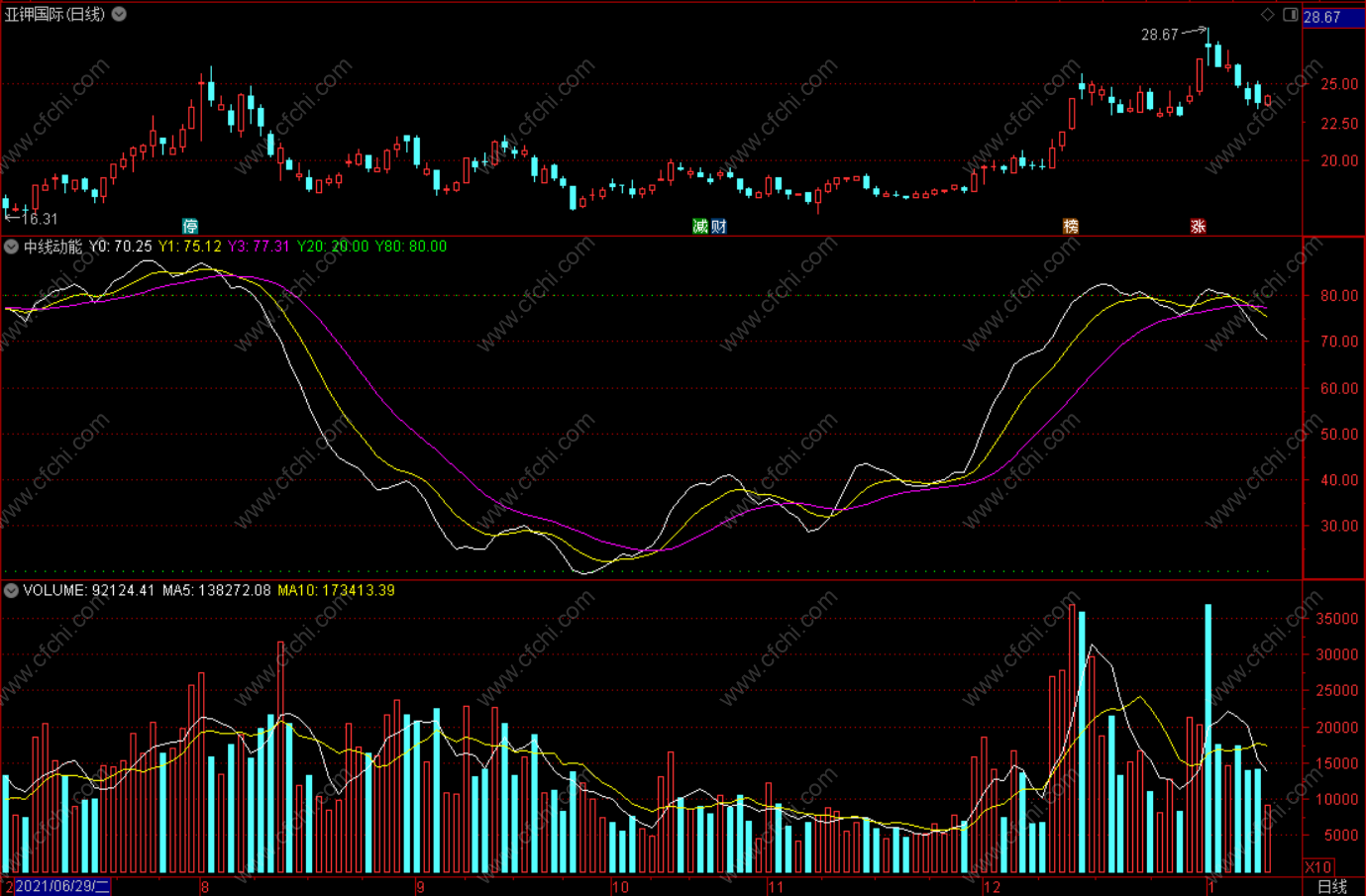
Task: Click the 16.31 low point annotation
Action: 40,219
